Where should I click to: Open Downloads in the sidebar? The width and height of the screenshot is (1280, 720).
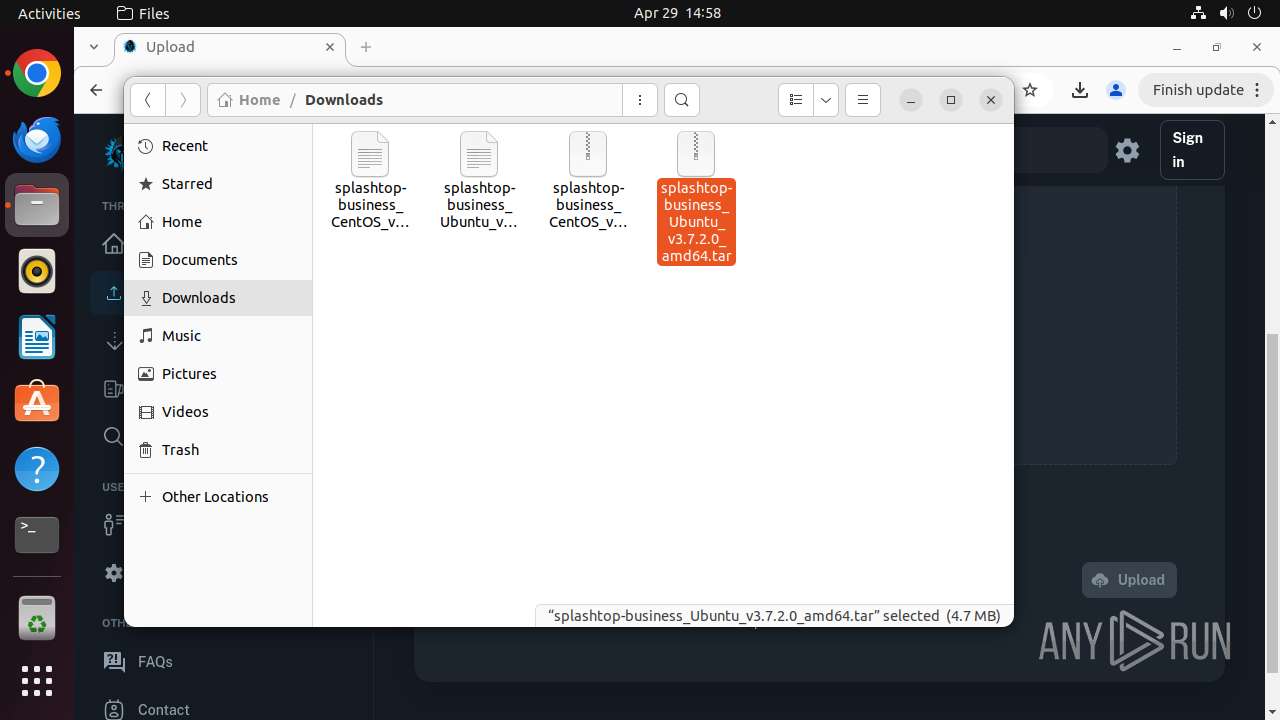click(218, 298)
